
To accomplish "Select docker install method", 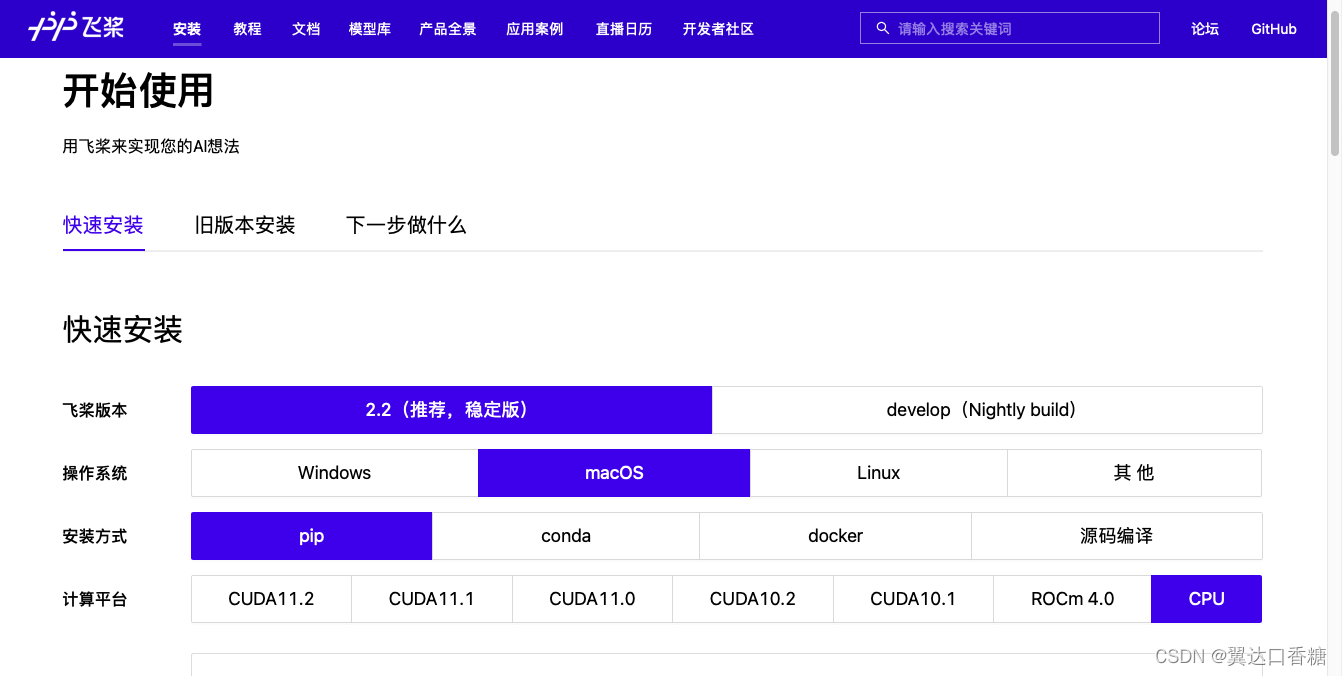I will pos(835,536).
